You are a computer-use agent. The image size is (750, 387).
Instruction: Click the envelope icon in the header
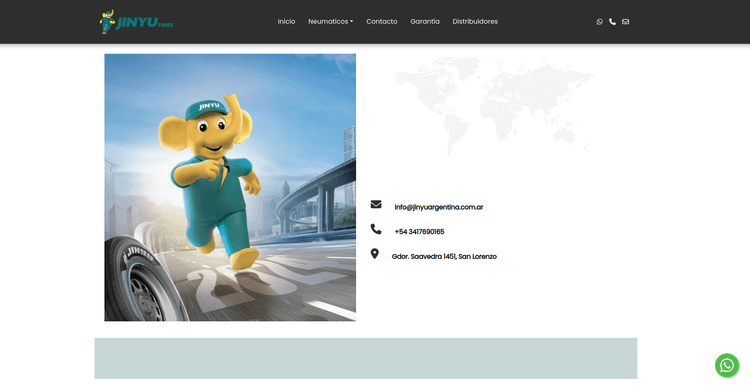pyautogui.click(x=625, y=22)
